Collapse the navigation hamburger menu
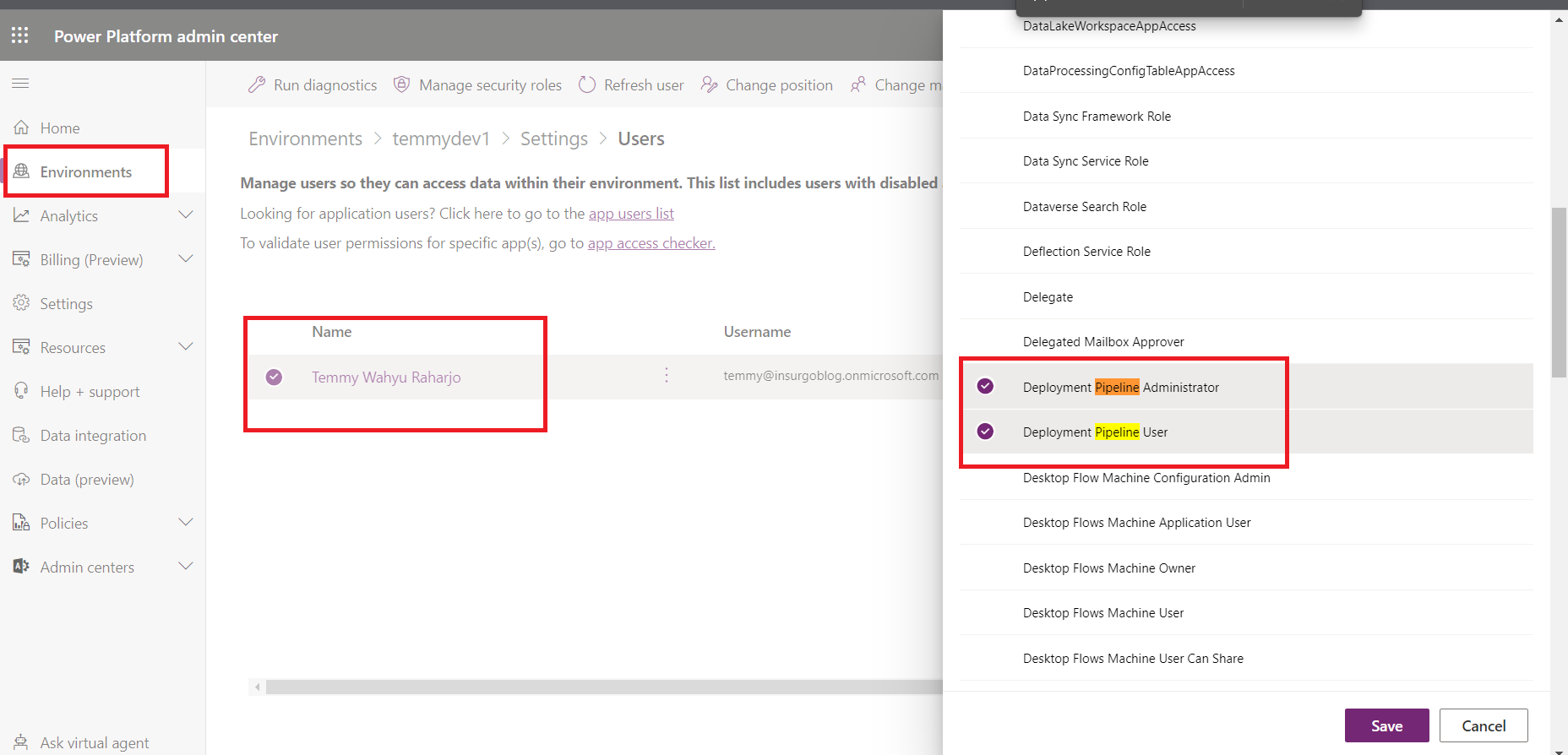Screen dimensions: 1568x755 (20, 83)
